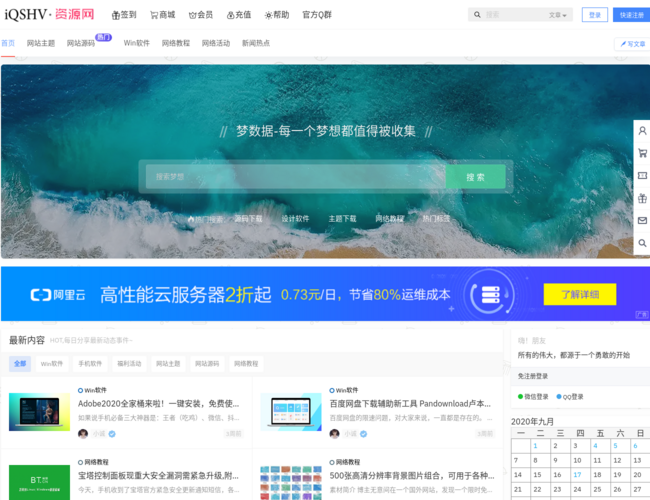Open user profile icon in side toolbar
Screen dimensions: 650x500
[642, 131]
